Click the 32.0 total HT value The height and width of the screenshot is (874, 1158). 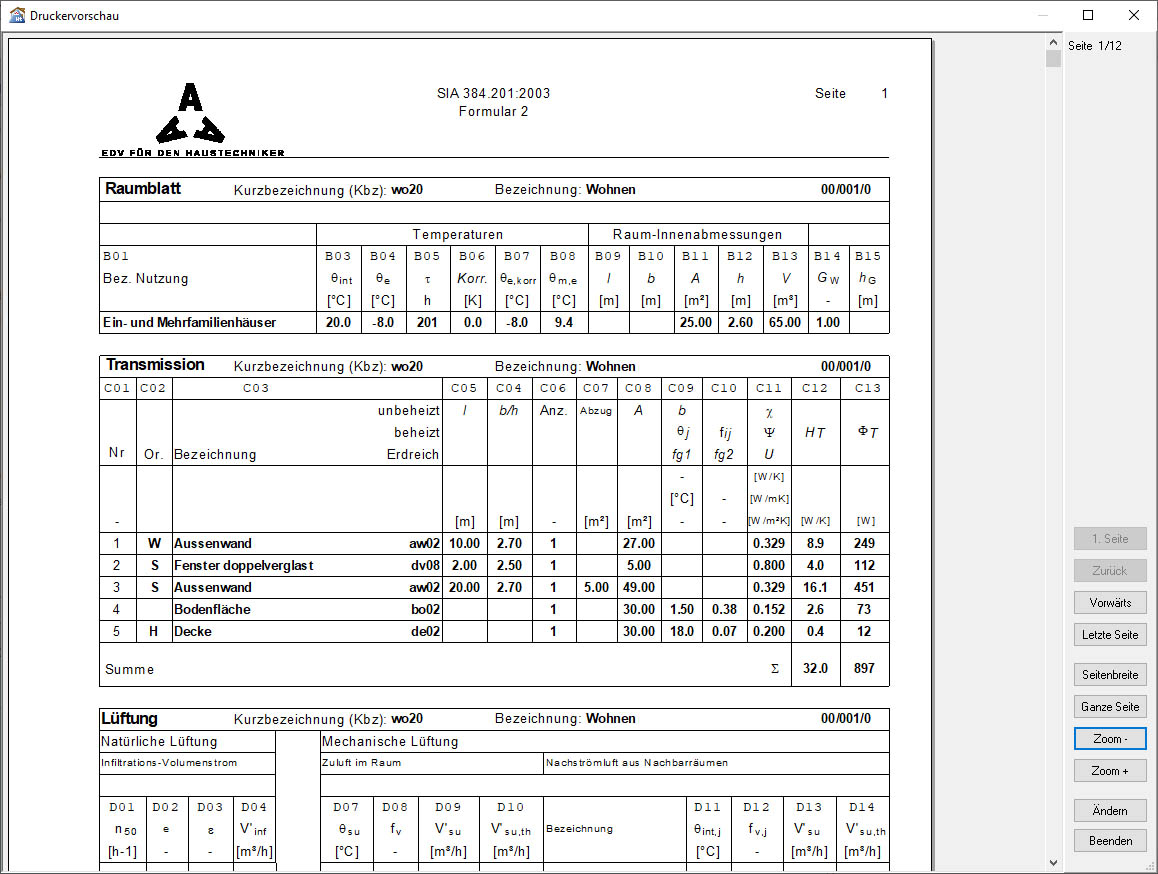pyautogui.click(x=815, y=669)
